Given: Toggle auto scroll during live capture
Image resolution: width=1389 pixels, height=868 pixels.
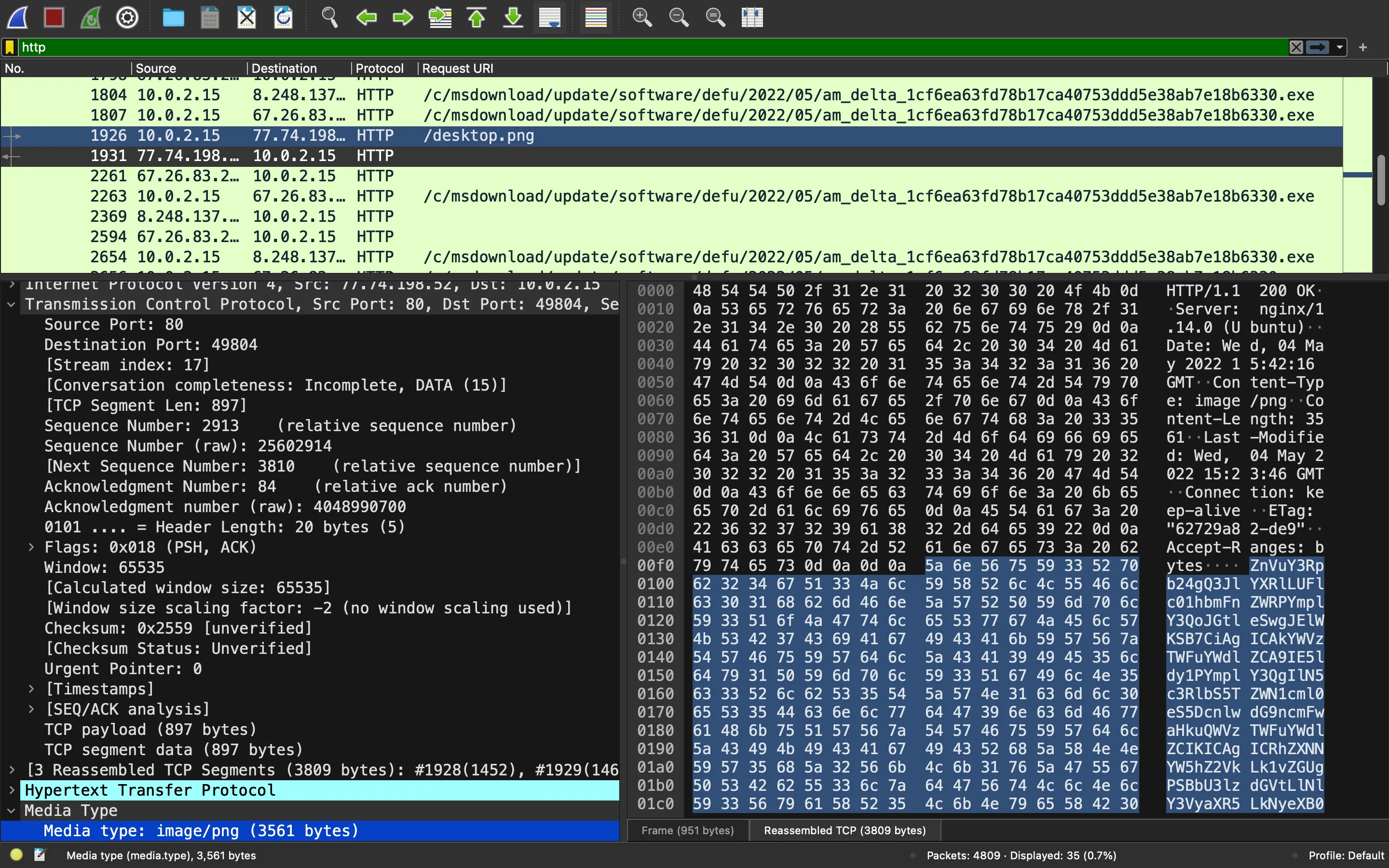Looking at the screenshot, I should [x=550, y=17].
